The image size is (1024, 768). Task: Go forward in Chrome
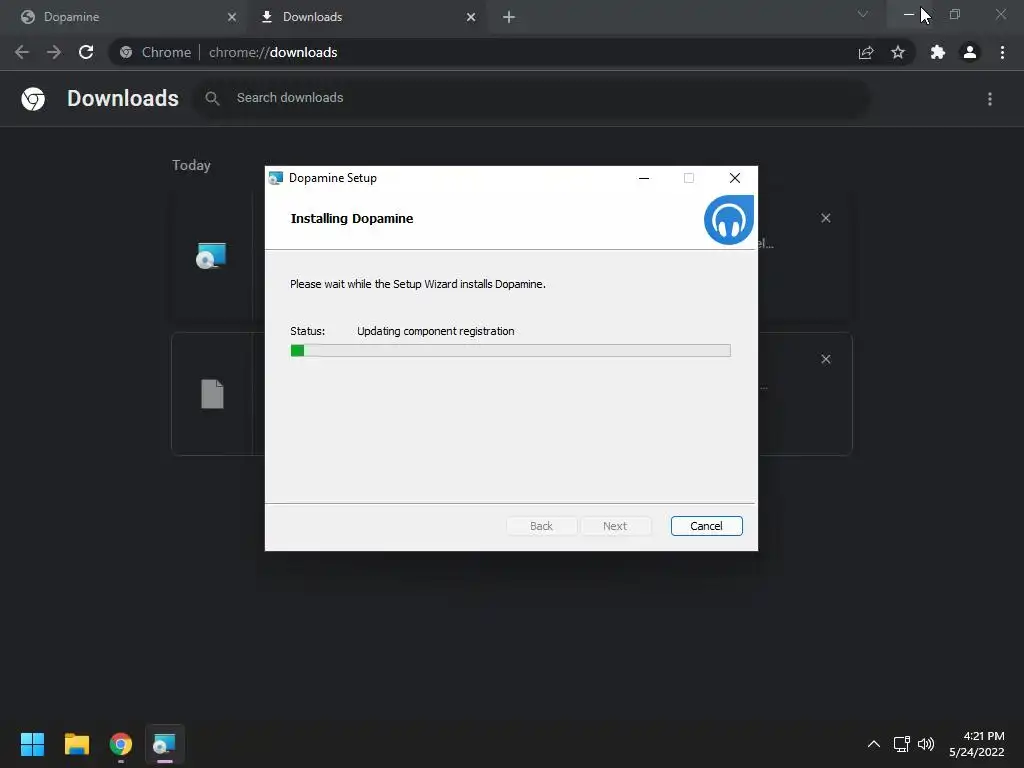(54, 52)
